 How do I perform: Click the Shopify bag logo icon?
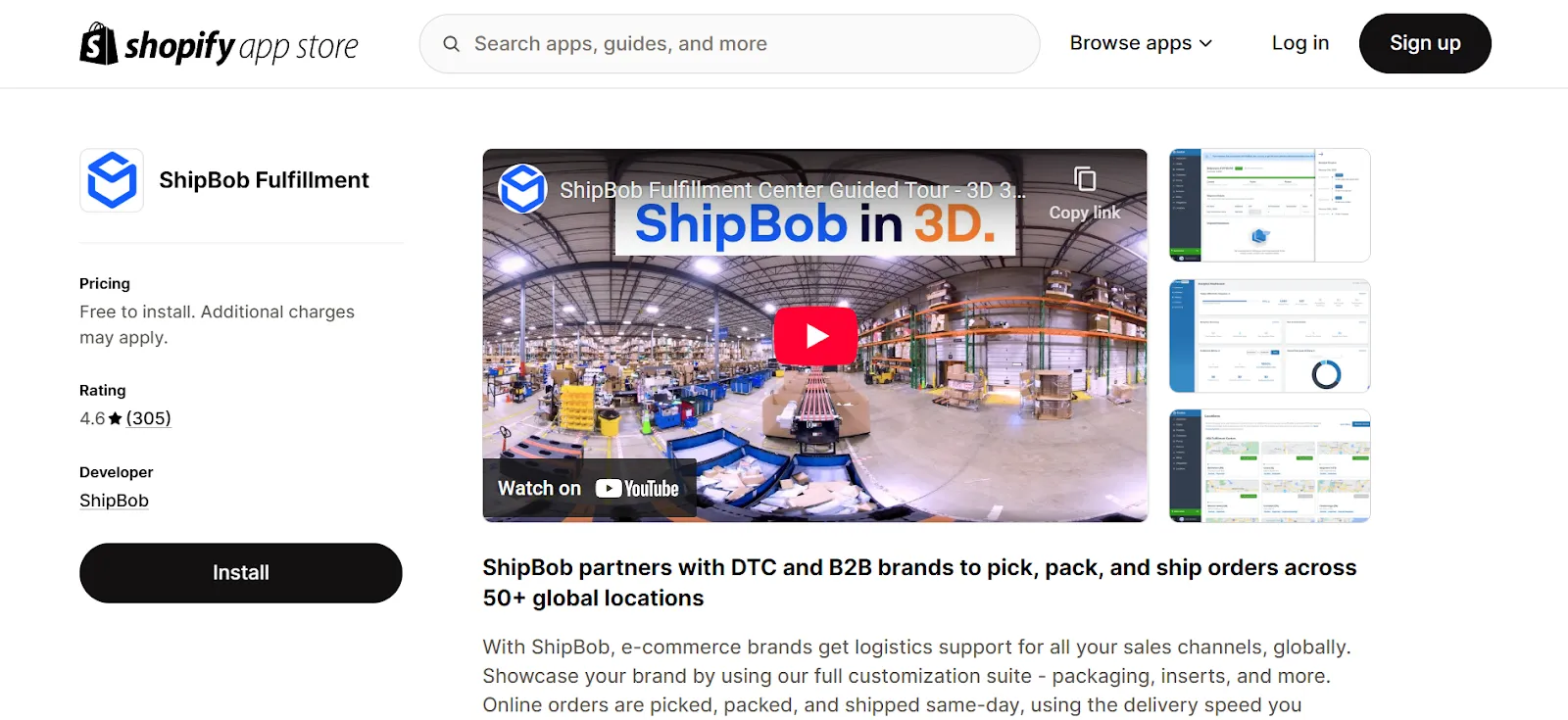98,44
